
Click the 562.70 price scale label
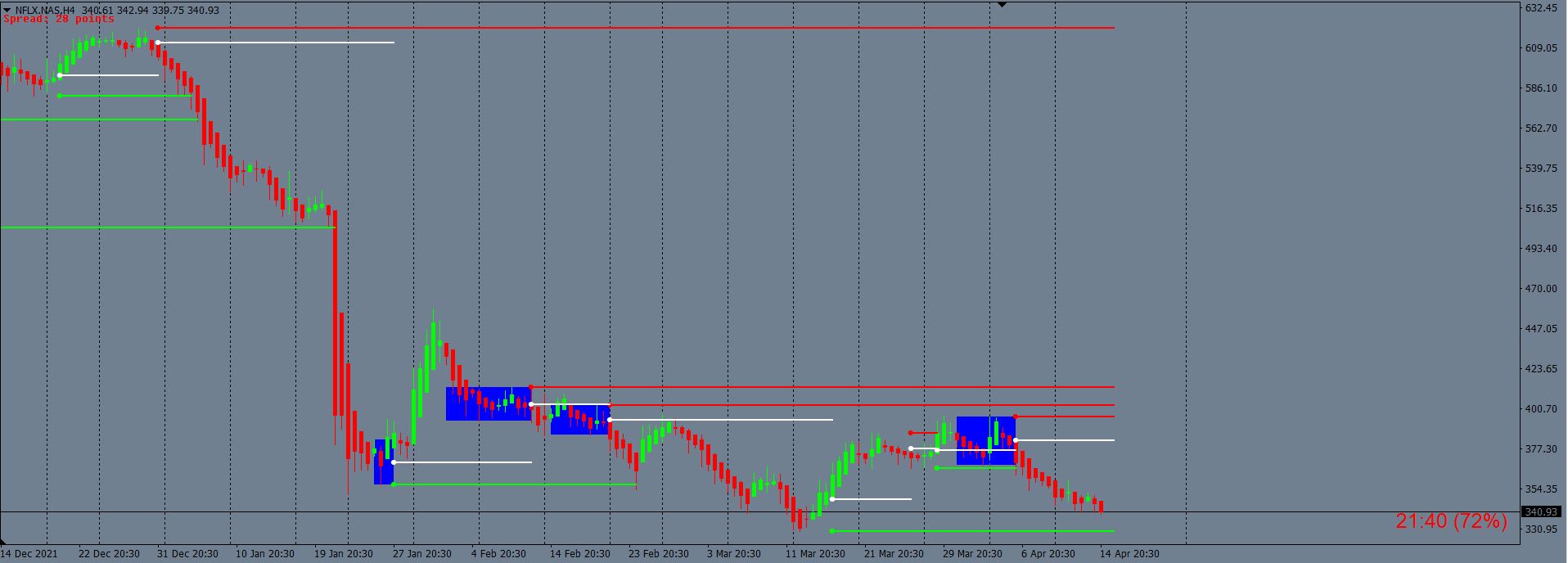(x=1541, y=128)
